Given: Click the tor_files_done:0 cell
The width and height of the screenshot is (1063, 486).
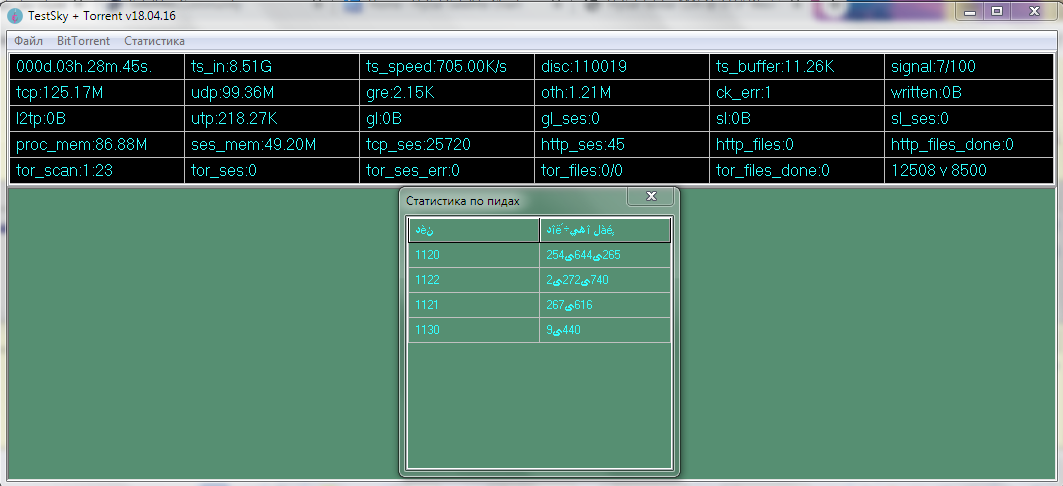Looking at the screenshot, I should coord(797,170).
